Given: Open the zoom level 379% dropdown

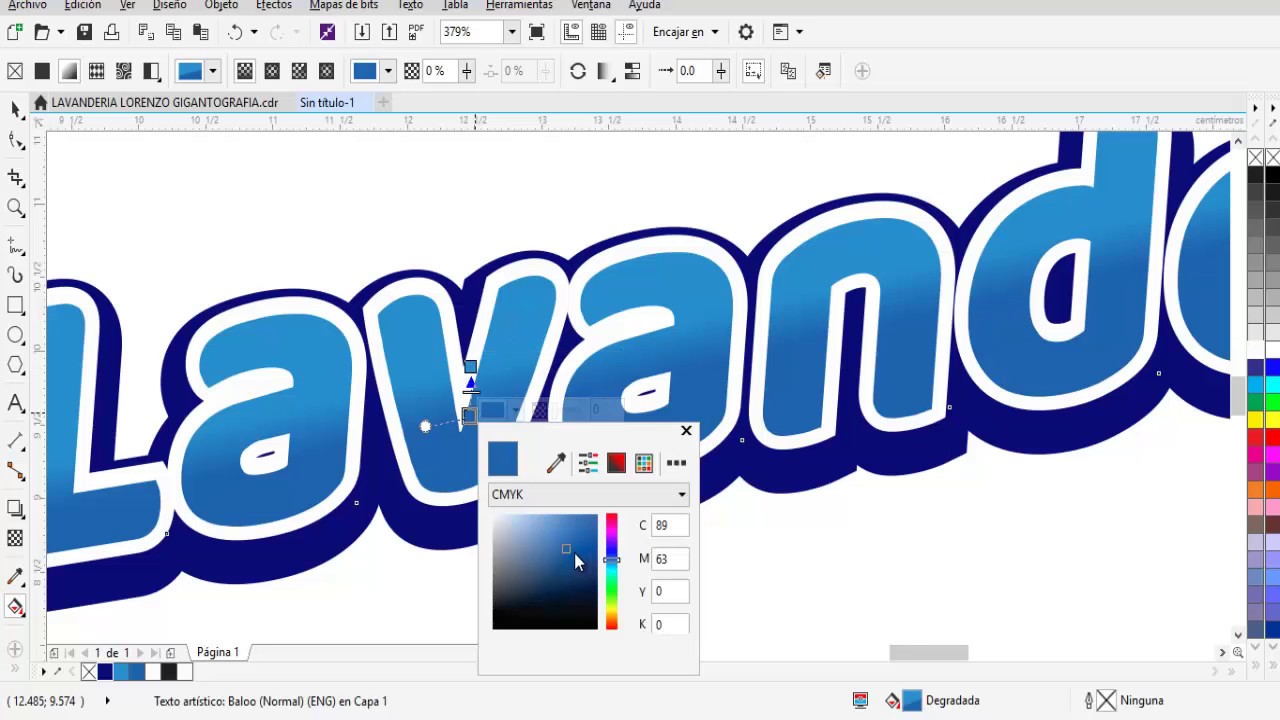Looking at the screenshot, I should pyautogui.click(x=511, y=32).
